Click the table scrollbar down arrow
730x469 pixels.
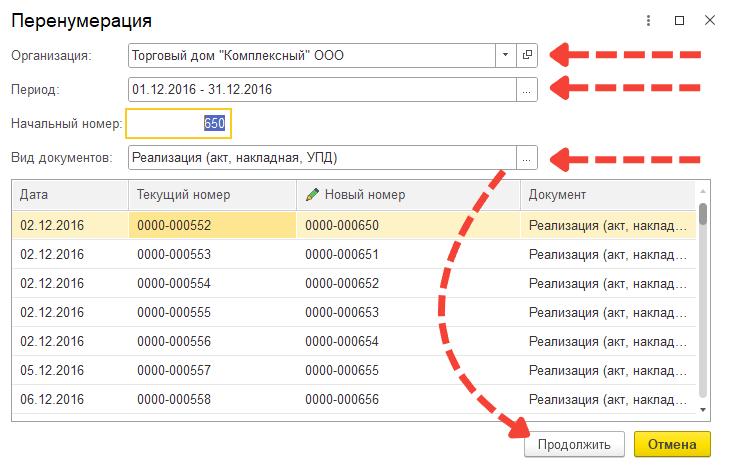(x=703, y=410)
